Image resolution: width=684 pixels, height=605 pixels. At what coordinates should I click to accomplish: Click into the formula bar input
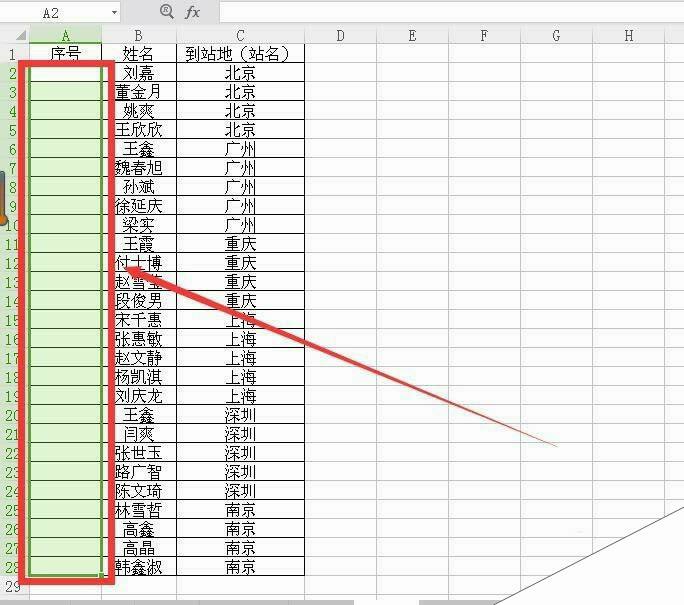pyautogui.click(x=451, y=12)
